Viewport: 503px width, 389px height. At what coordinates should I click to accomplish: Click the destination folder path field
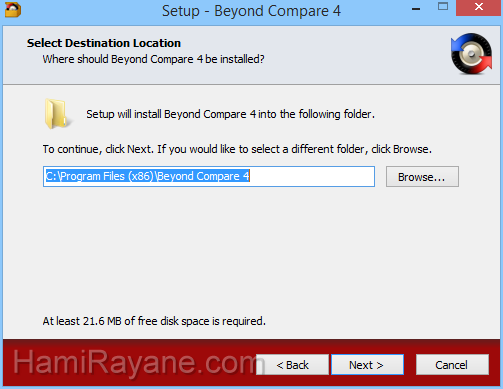tap(209, 176)
